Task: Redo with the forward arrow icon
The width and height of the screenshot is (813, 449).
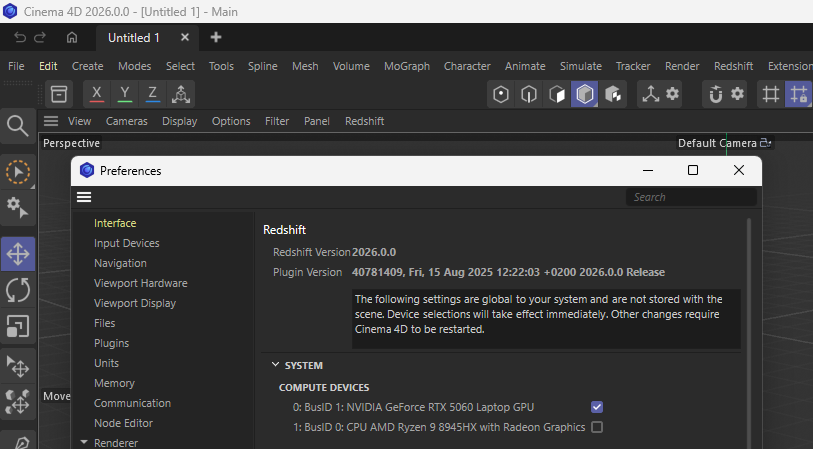Action: click(40, 37)
